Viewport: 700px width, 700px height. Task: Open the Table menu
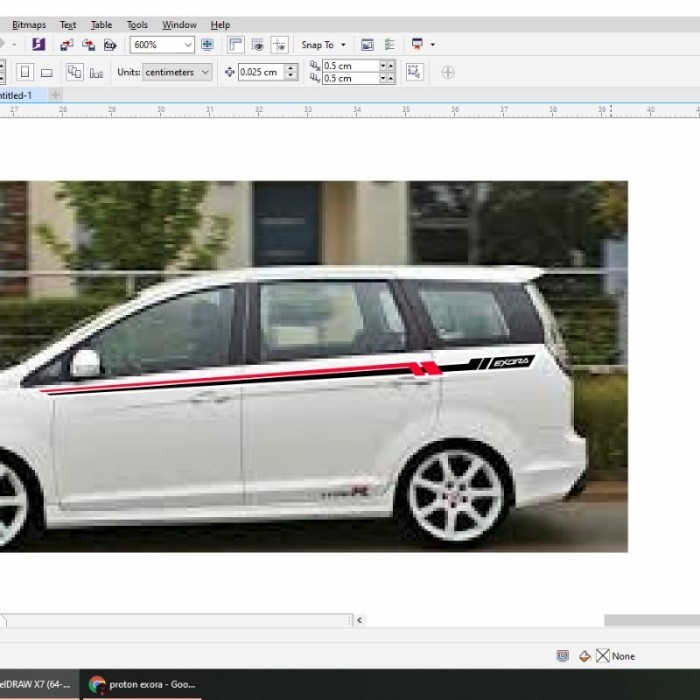(101, 25)
